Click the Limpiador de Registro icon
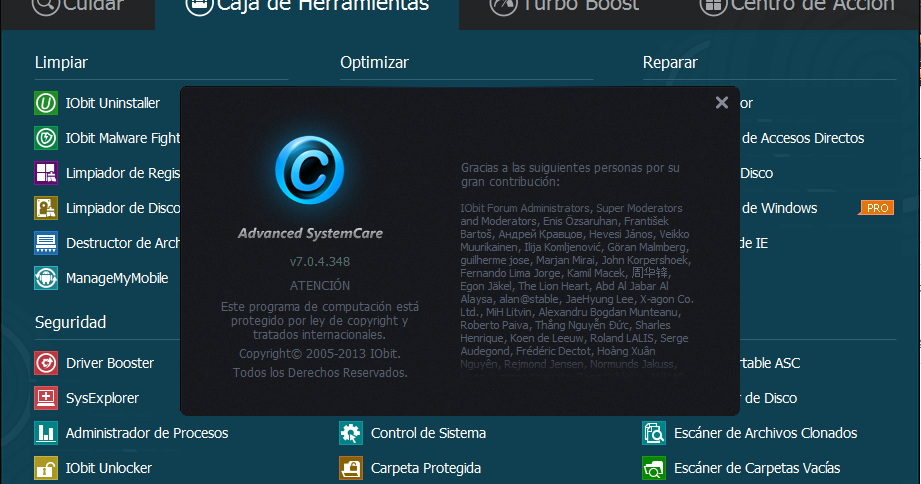Screen dimensions: 921x484 point(46,173)
